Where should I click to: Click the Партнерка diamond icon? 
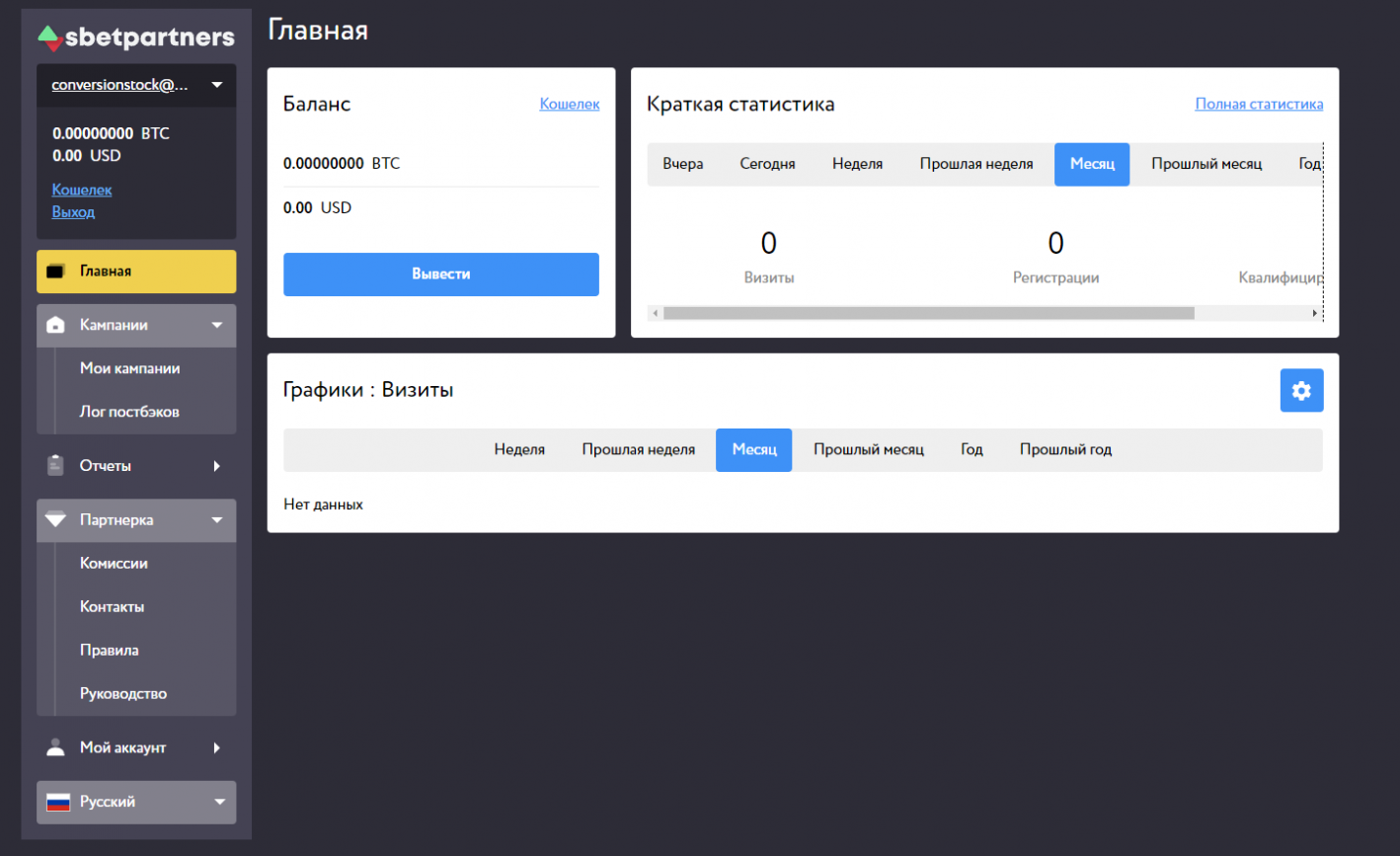pyautogui.click(x=56, y=519)
